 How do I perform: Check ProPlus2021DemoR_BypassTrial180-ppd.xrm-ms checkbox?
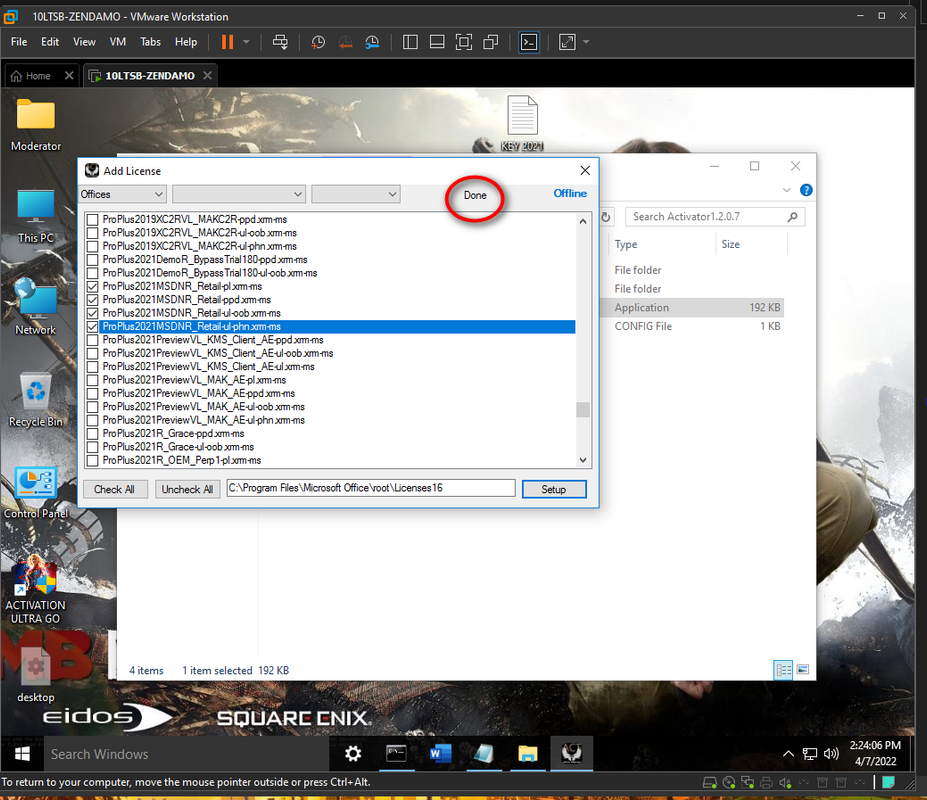click(93, 260)
